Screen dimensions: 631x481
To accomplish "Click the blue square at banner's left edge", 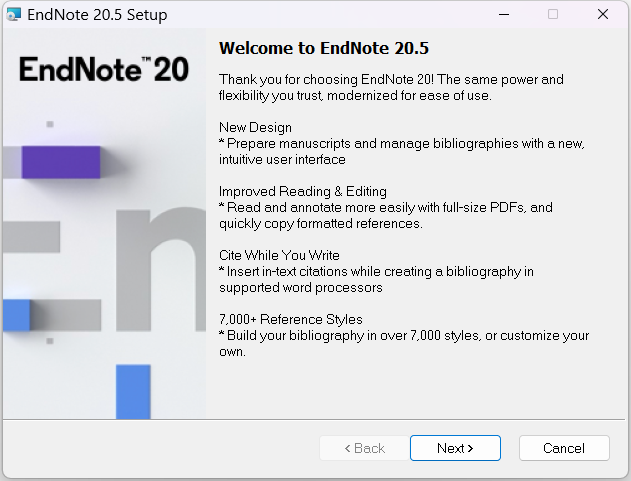I will click(16, 315).
